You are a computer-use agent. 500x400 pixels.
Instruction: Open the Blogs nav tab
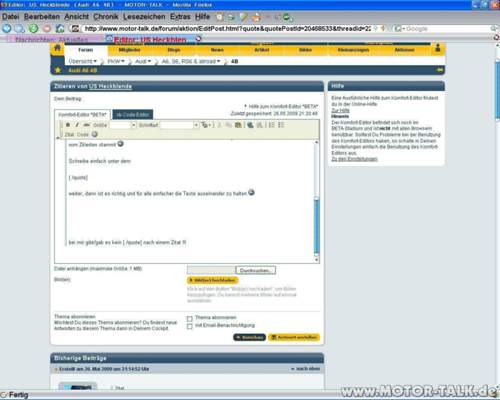click(x=174, y=50)
